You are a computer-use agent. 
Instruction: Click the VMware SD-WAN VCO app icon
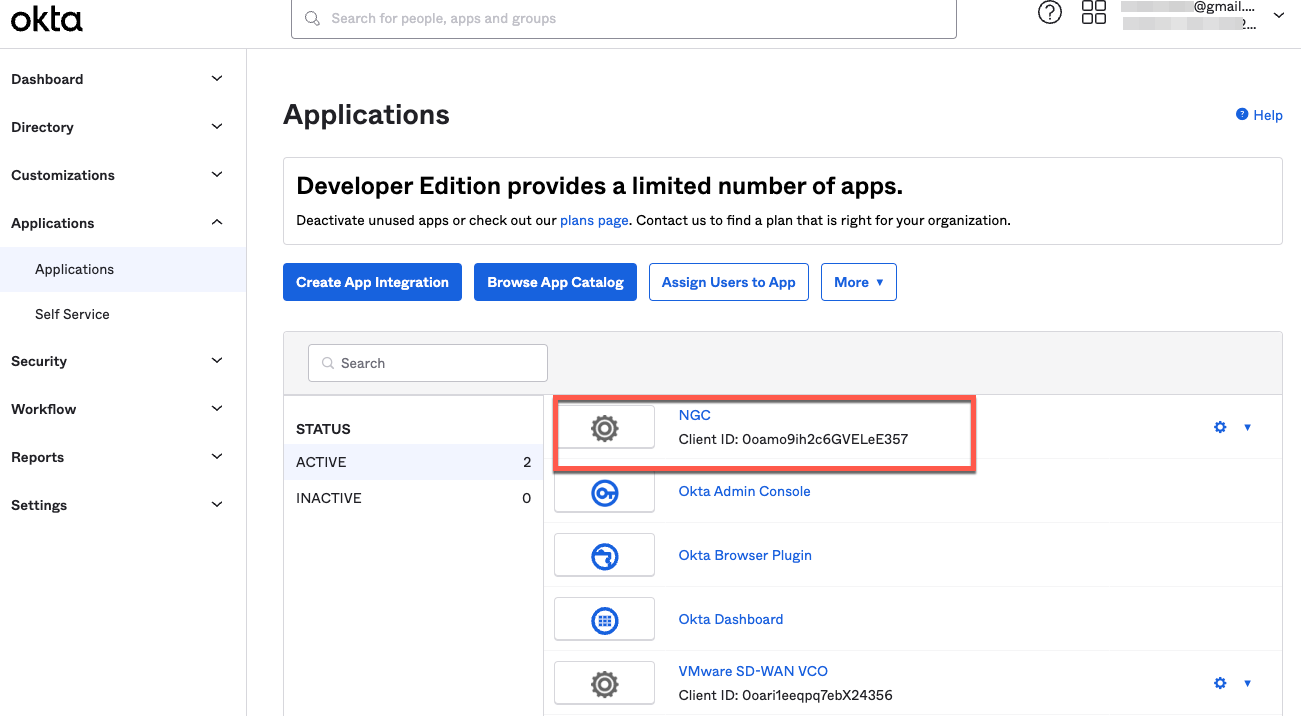(x=604, y=684)
